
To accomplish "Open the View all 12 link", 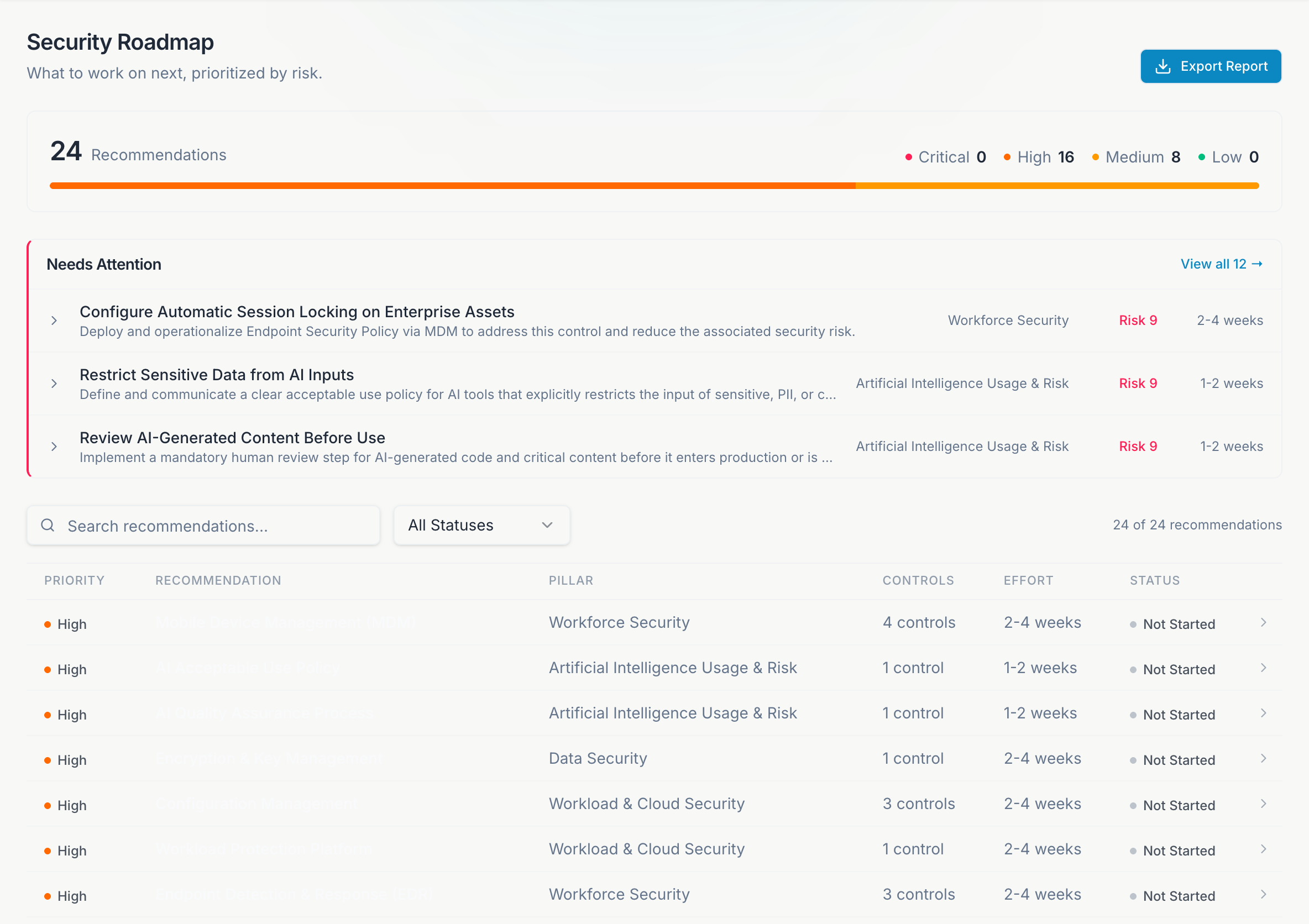I will tap(1221, 264).
